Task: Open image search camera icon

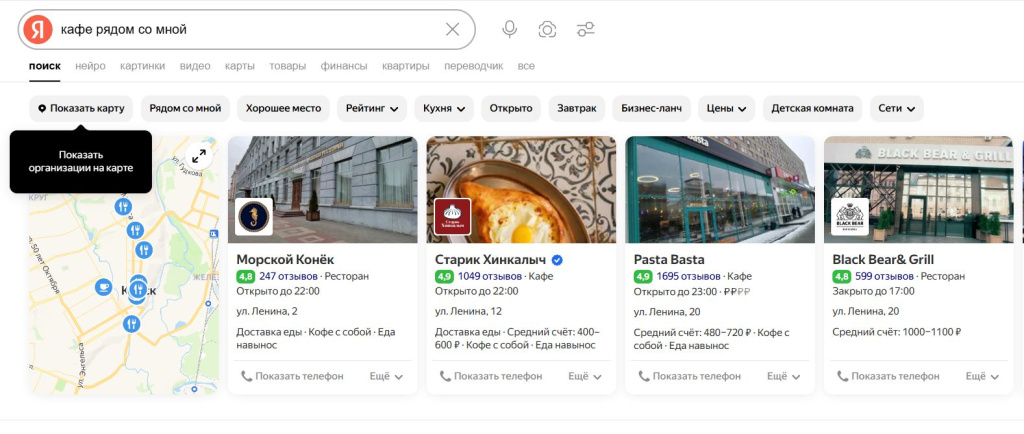Action: tap(547, 29)
